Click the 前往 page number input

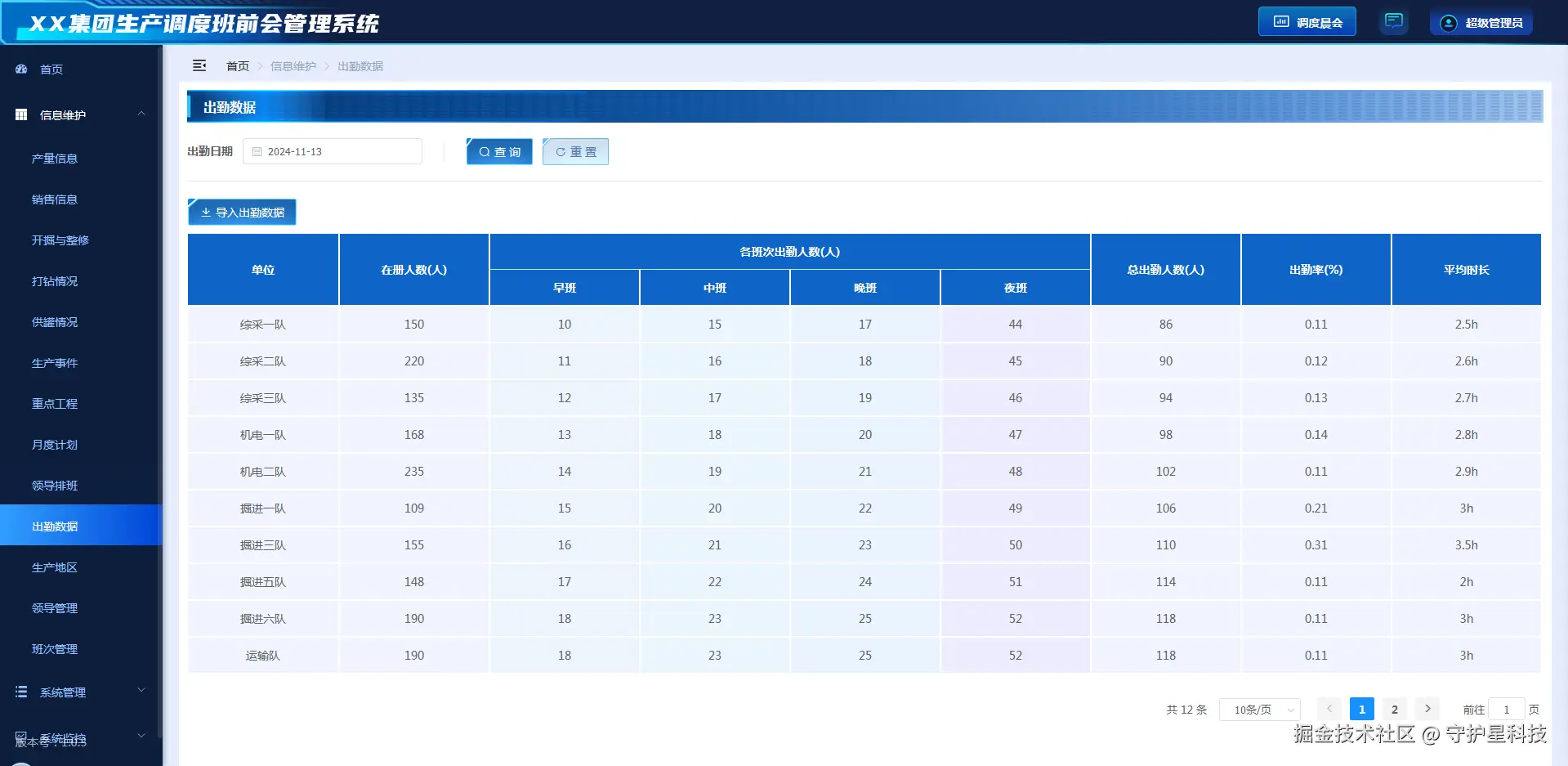(1506, 709)
